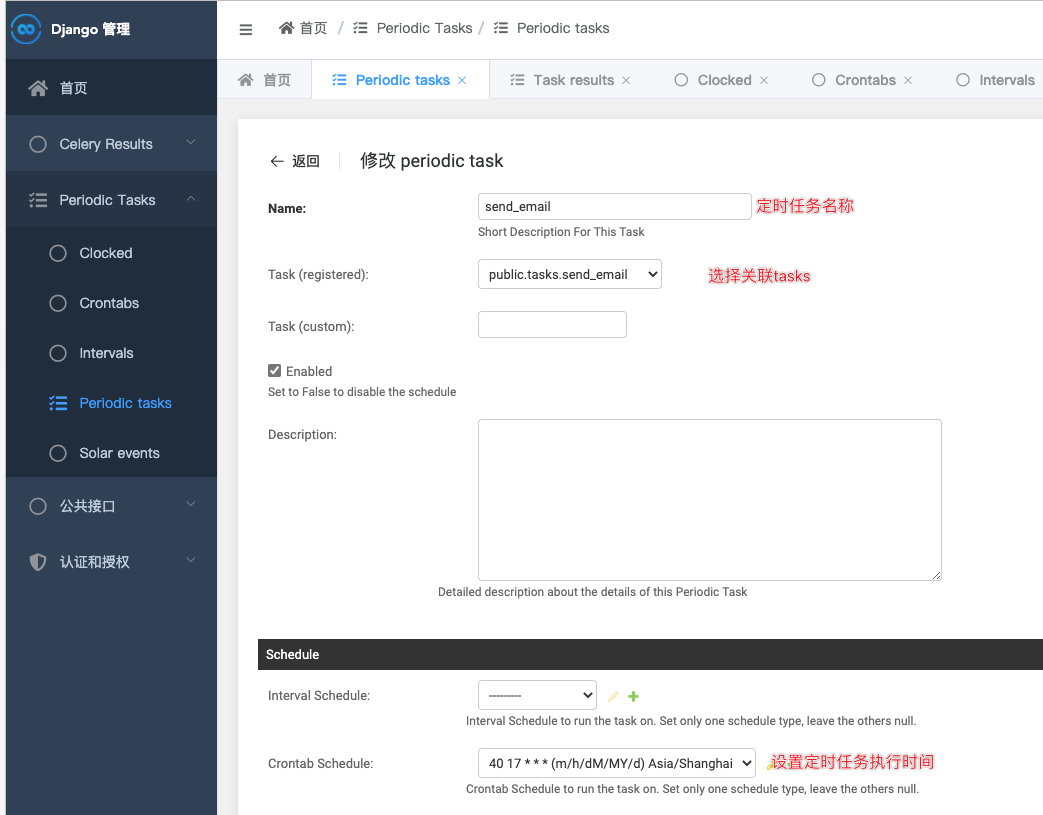This screenshot has height=815, width=1043.
Task: Expand the 认证和授权 menu chevron
Action: pyautogui.click(x=191, y=560)
